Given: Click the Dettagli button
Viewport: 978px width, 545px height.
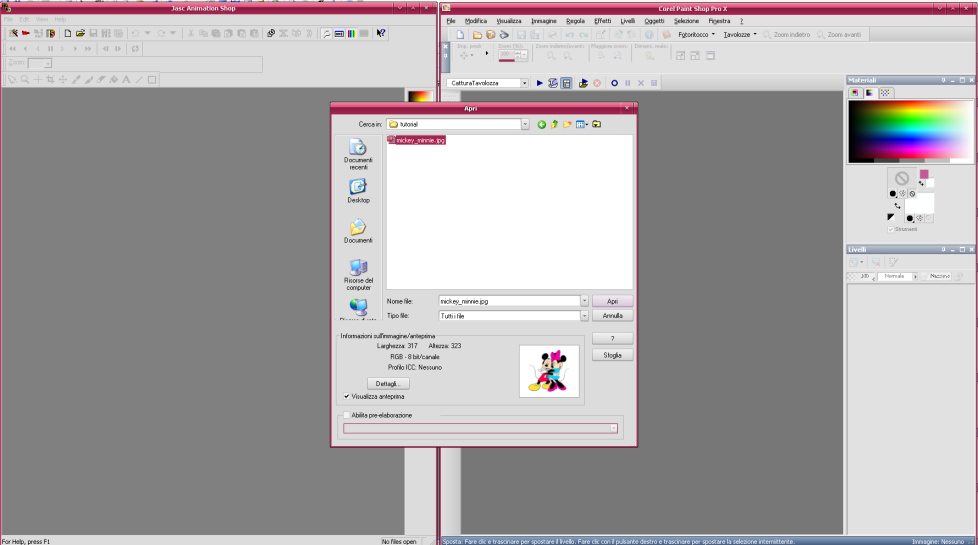Looking at the screenshot, I should point(388,384).
